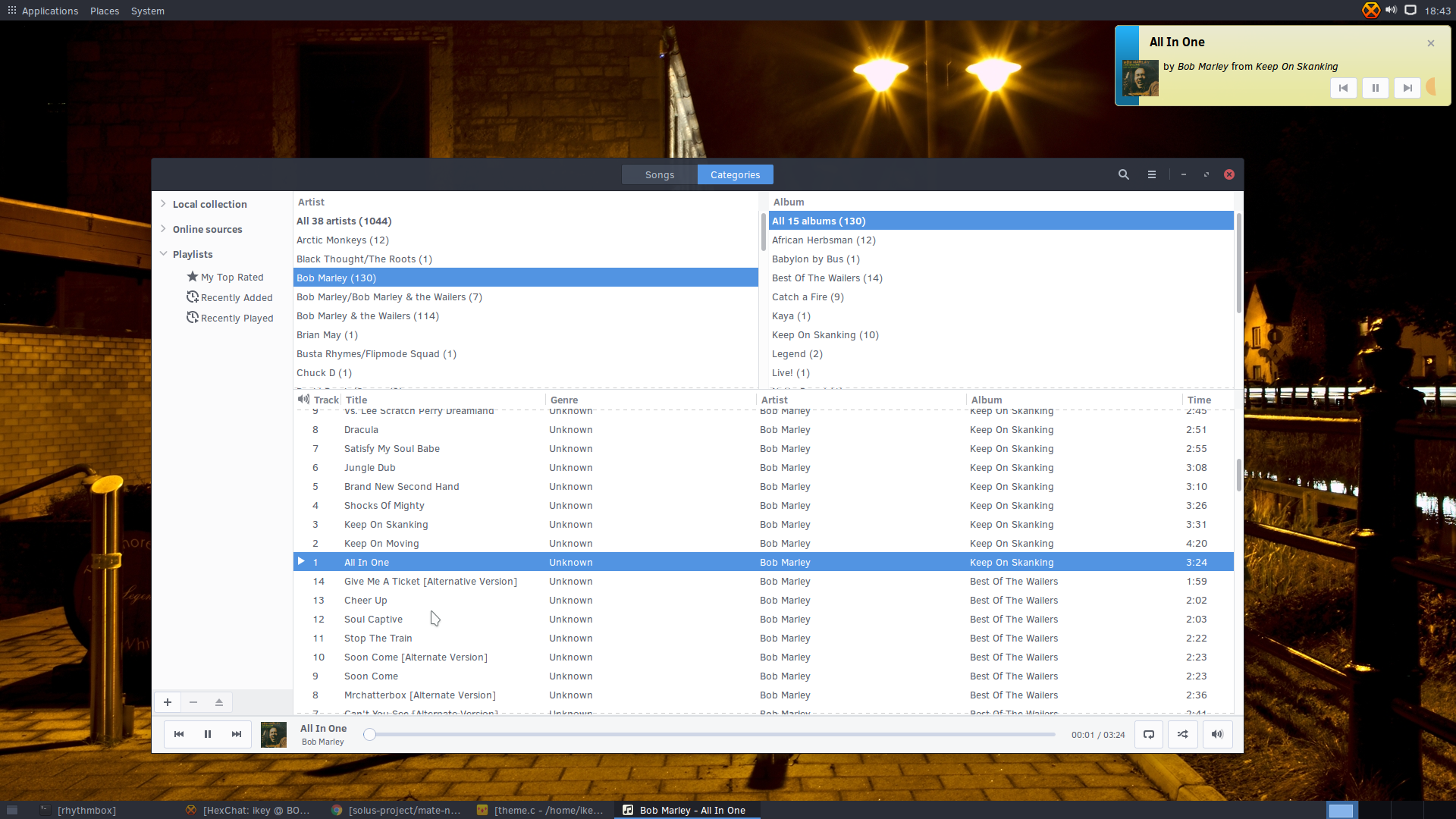Select All 38 artists (1044)
The image size is (1456, 819).
coord(526,221)
